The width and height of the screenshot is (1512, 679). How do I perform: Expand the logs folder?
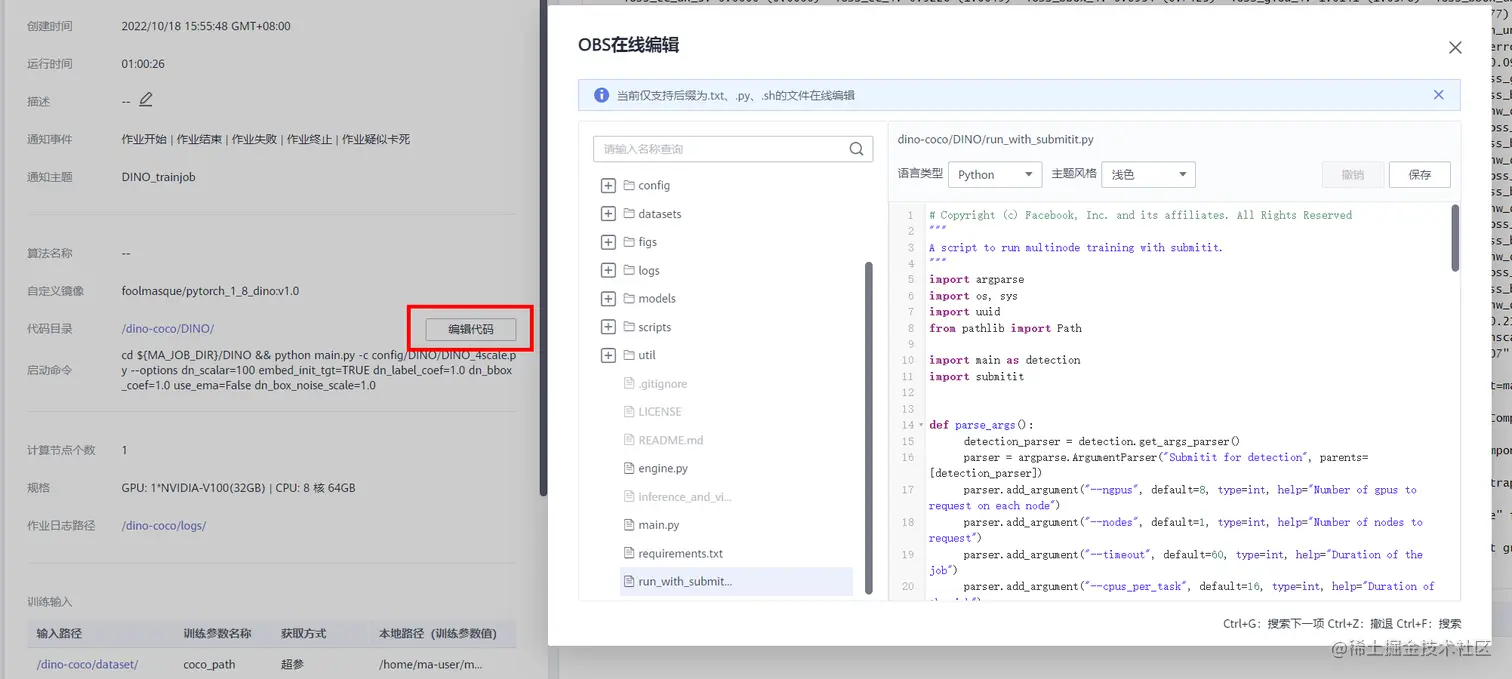coord(608,270)
